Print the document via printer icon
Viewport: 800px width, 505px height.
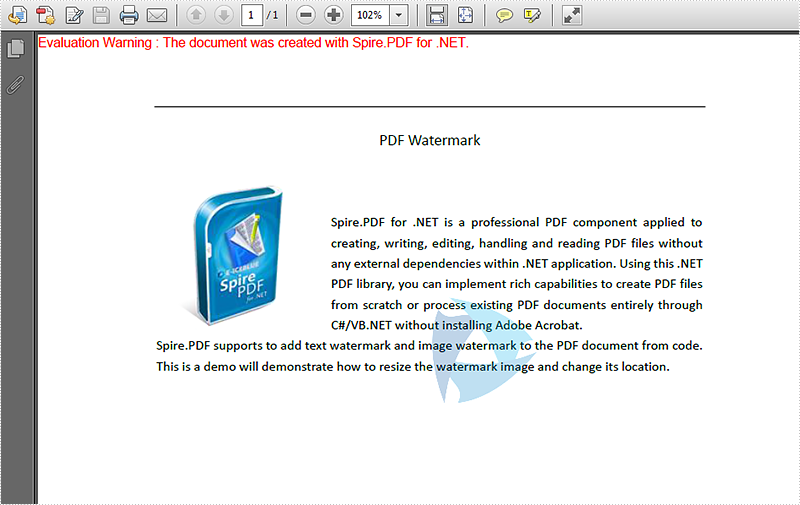[x=129, y=15]
